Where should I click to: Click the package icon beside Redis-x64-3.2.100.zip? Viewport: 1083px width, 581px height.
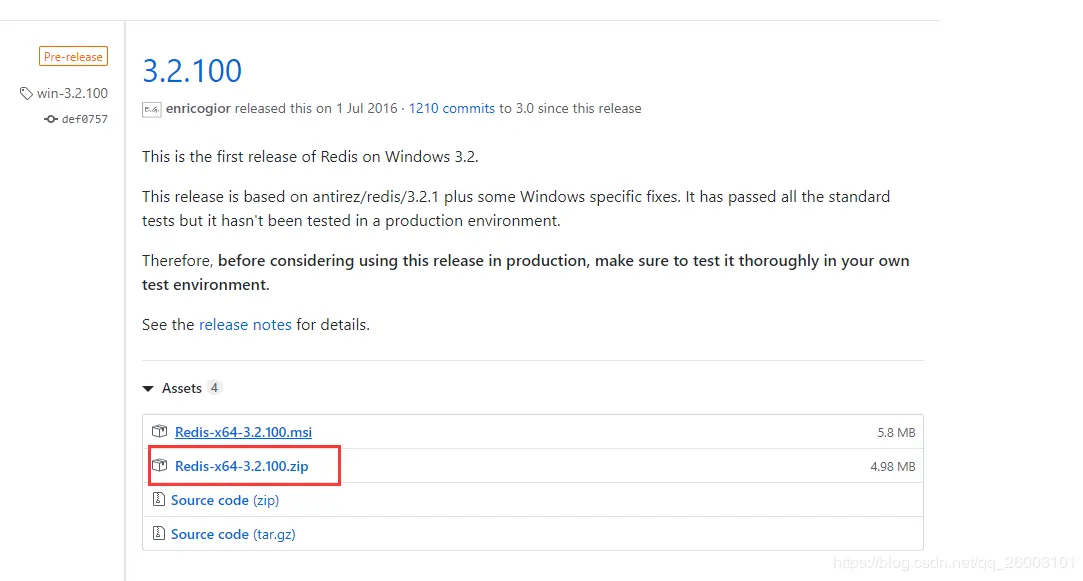(x=160, y=465)
